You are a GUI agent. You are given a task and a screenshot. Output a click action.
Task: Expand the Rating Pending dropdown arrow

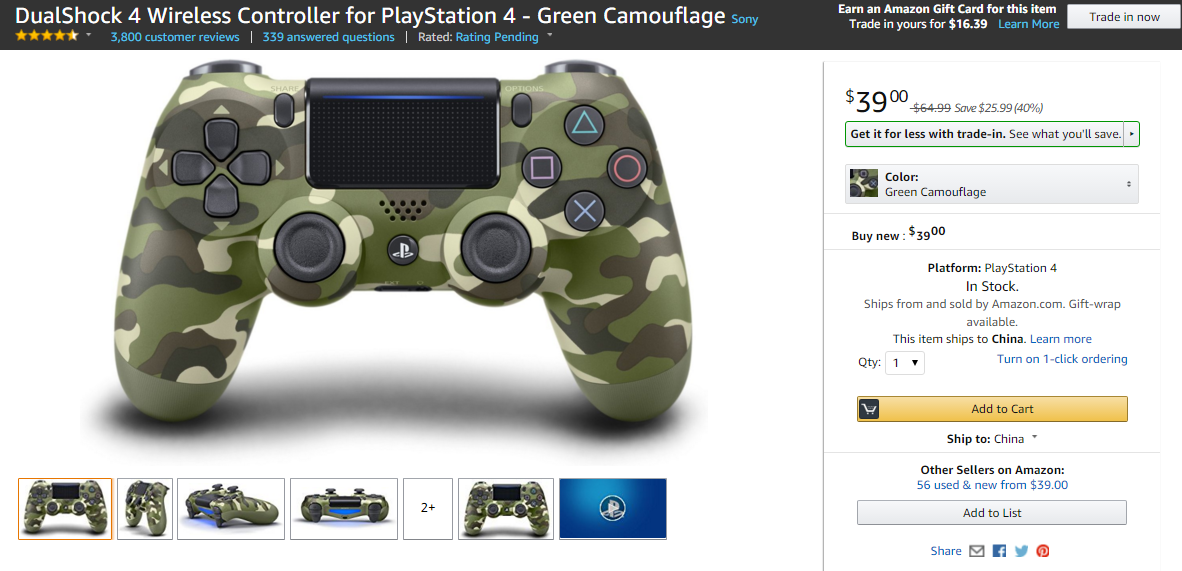click(550, 35)
